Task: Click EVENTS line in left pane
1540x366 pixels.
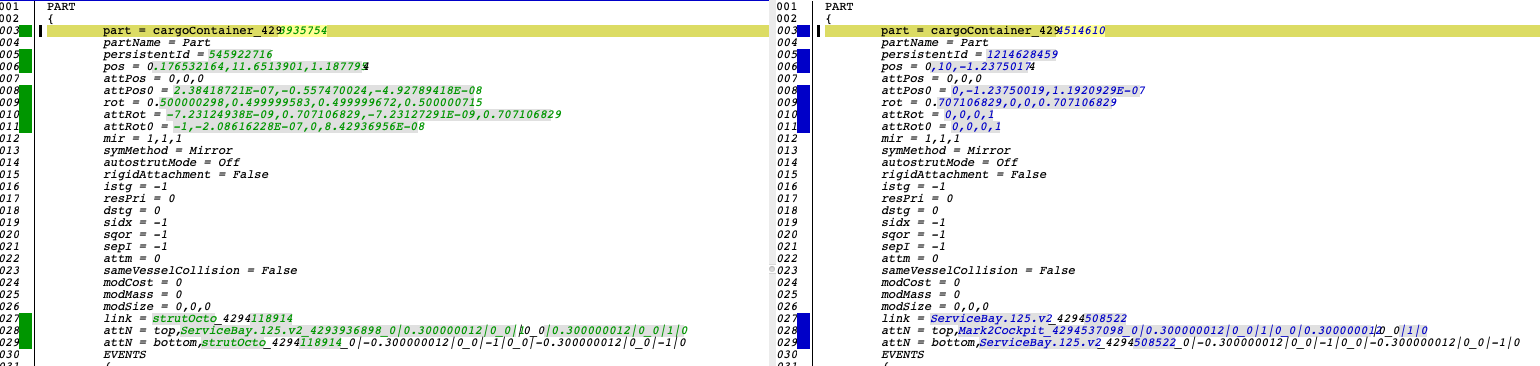Action: 124,354
